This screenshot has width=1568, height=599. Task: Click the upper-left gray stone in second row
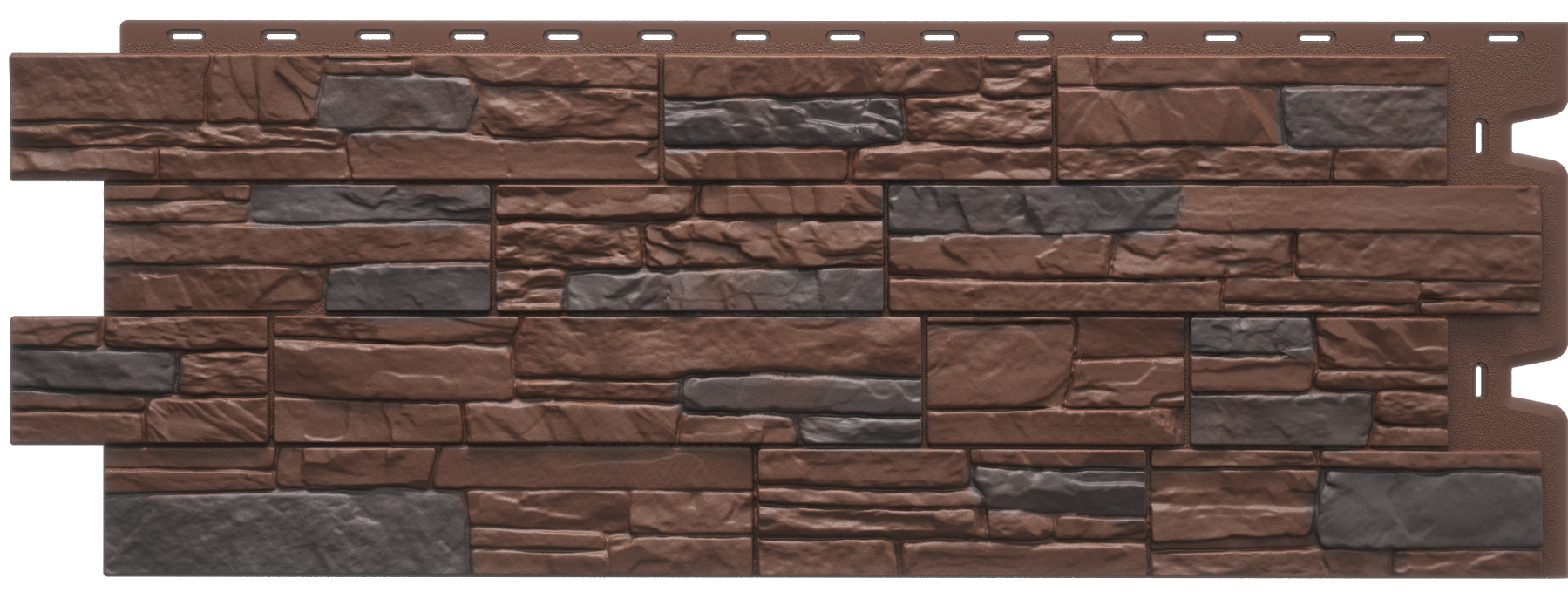370,203
